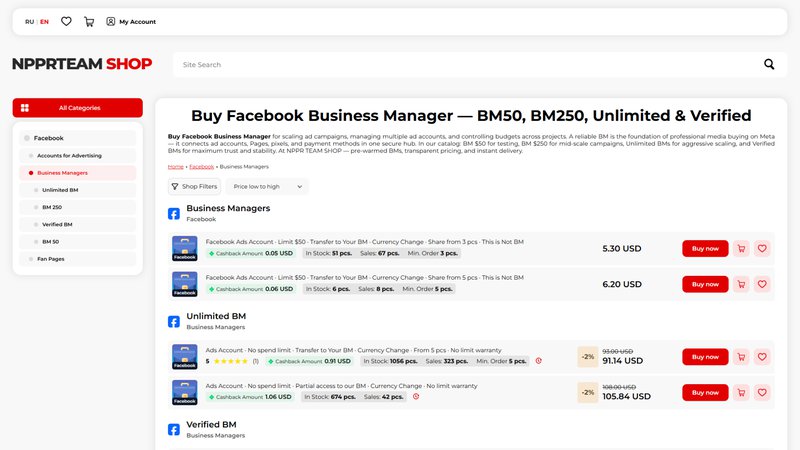The image size is (800, 450).
Task: Add the 5.30 USD item to favorites
Action: (x=762, y=248)
